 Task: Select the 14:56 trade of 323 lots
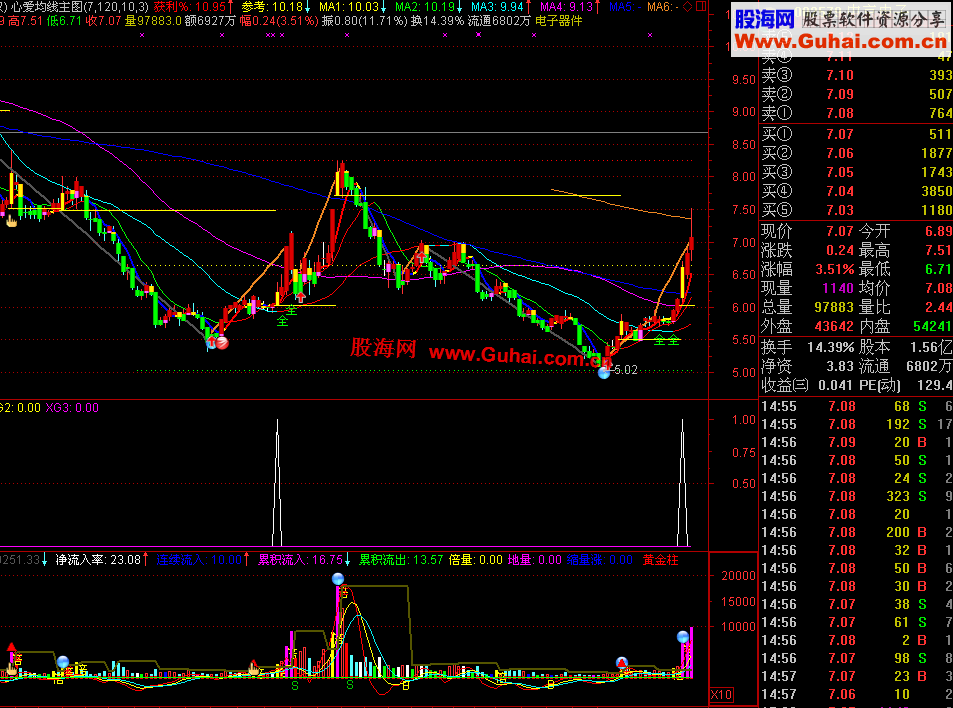pyautogui.click(x=856, y=497)
